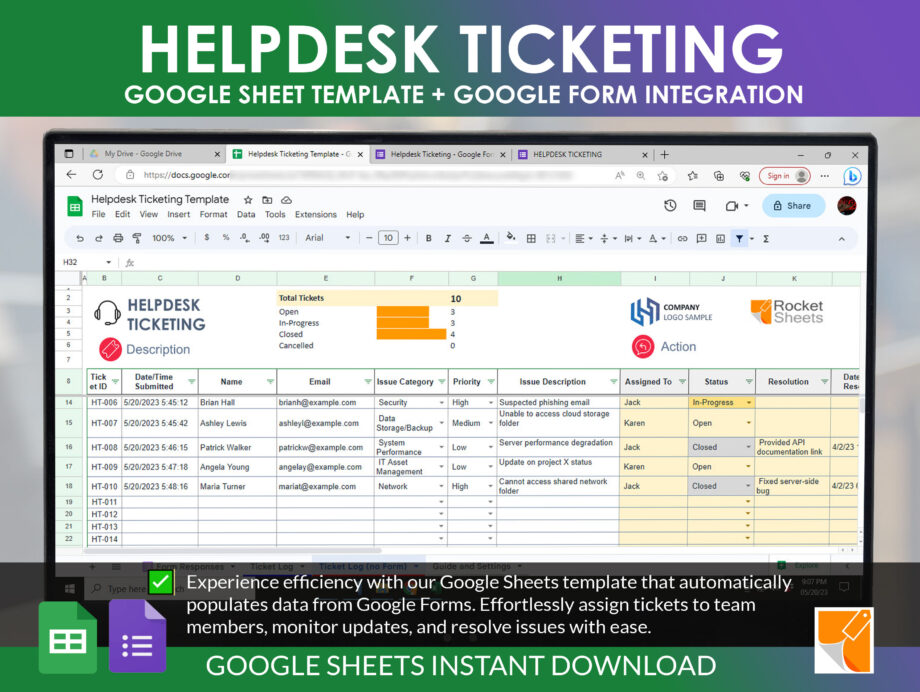Open the Data menu

(x=246, y=214)
